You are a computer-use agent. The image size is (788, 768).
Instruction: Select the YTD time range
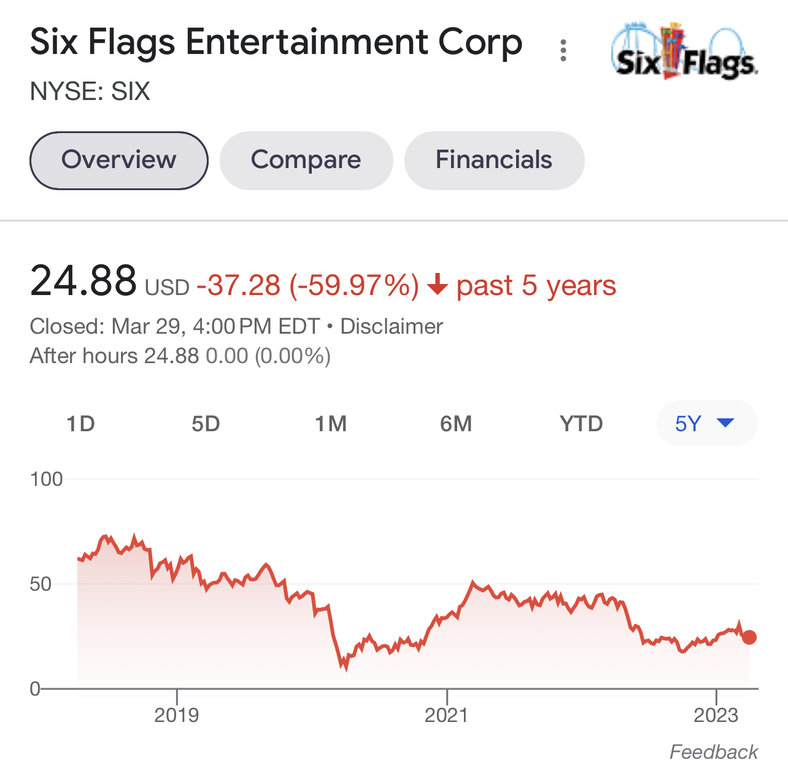click(x=581, y=424)
